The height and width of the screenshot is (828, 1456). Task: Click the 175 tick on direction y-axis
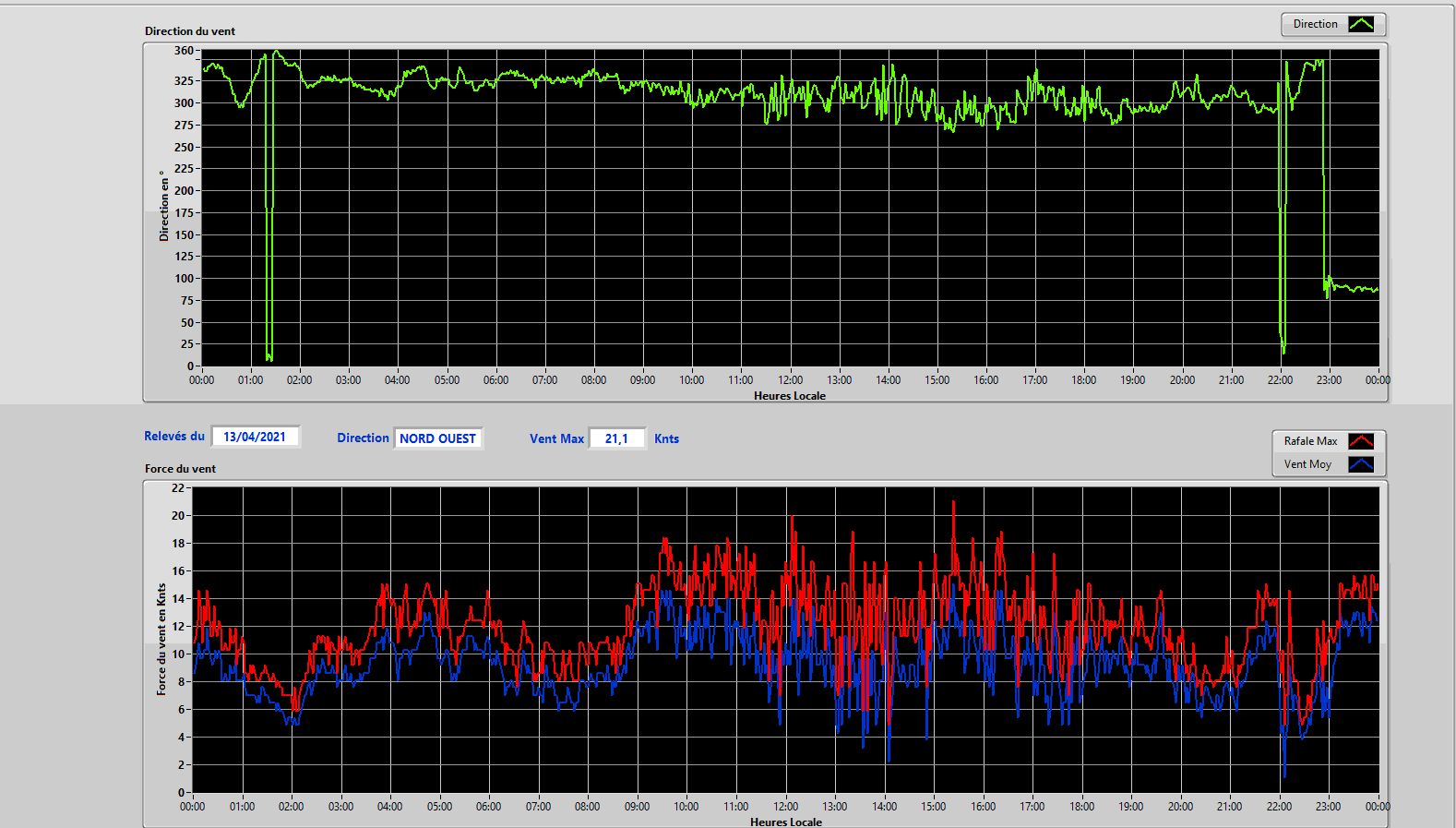(184, 212)
